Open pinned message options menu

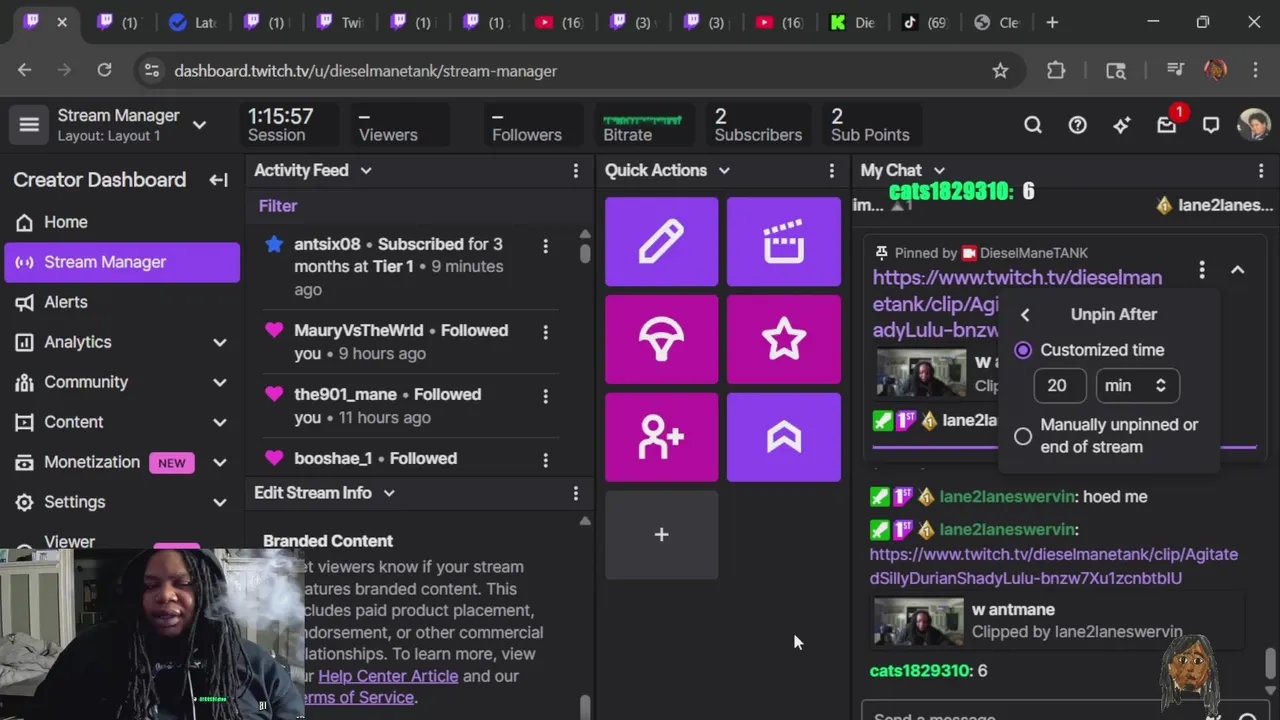(1202, 270)
